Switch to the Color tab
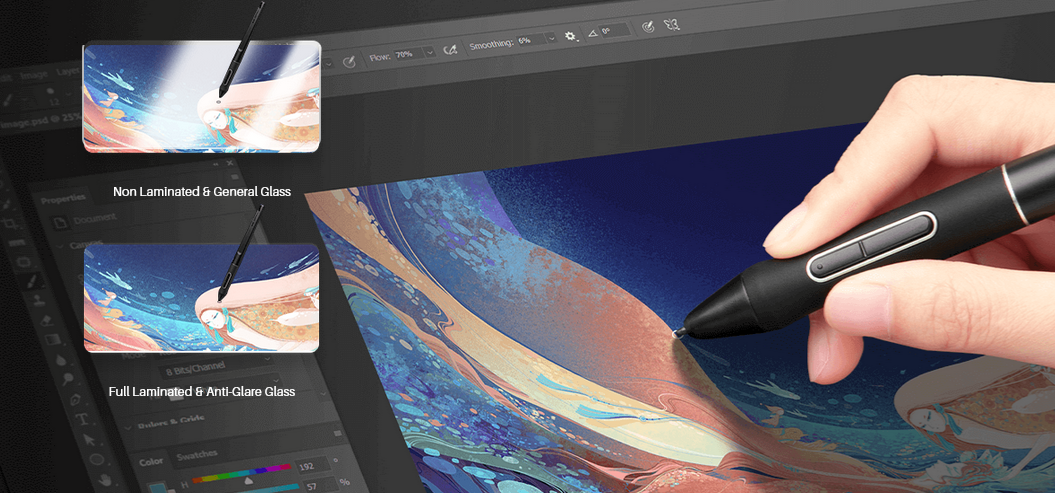1055x493 pixels. pyautogui.click(x=151, y=461)
